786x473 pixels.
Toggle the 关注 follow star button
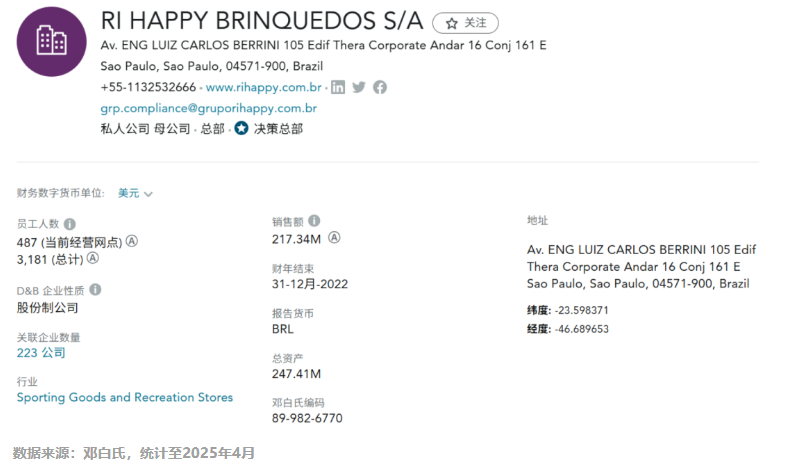pyautogui.click(x=465, y=23)
